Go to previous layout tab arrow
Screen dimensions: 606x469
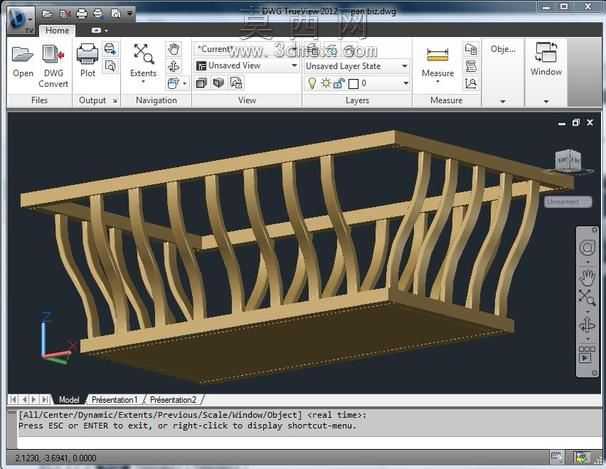(x=24, y=399)
